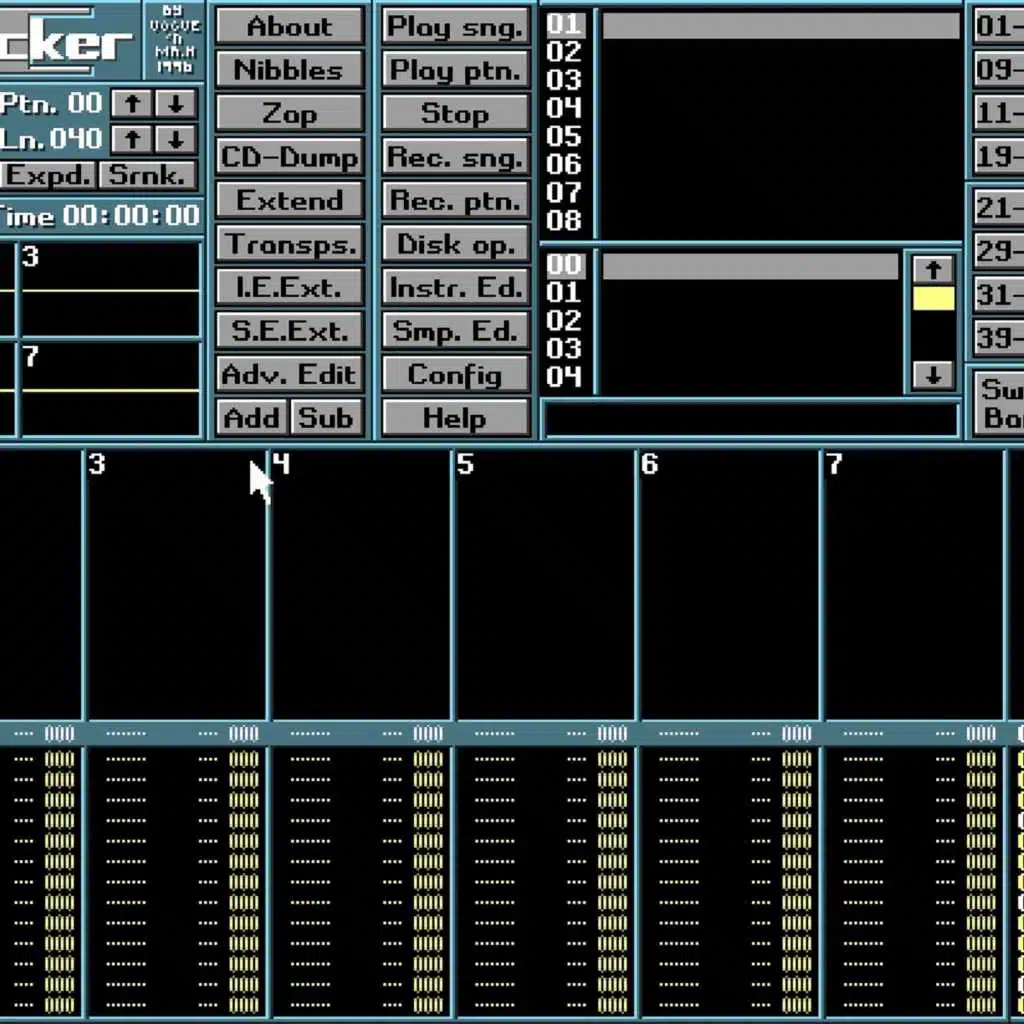1024x1024 pixels.
Task: Click the About button
Action: click(x=289, y=27)
